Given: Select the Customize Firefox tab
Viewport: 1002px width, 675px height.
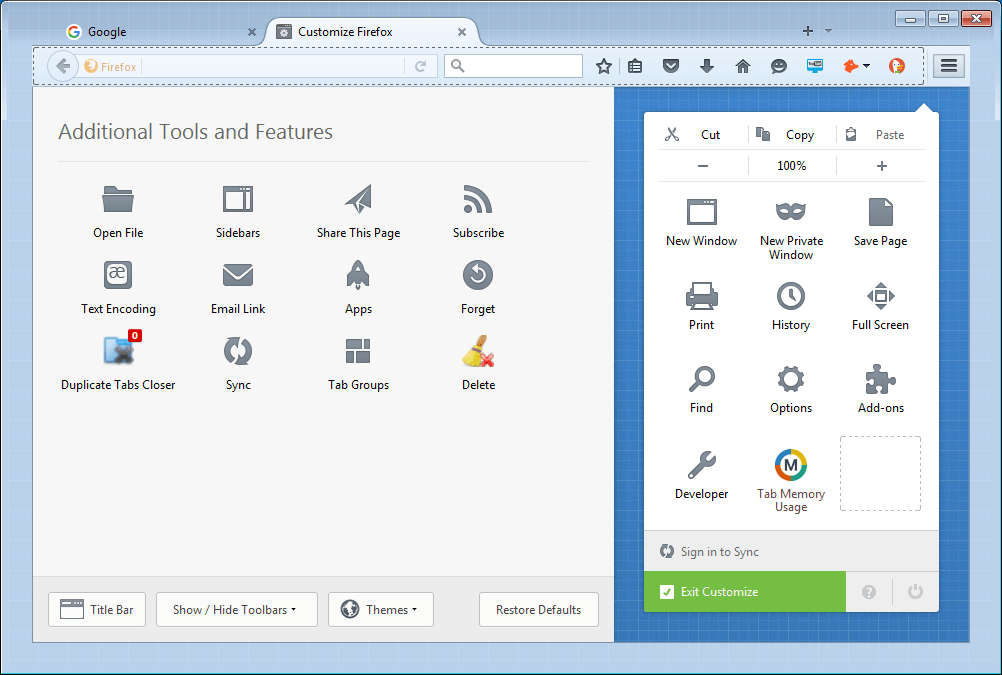Looking at the screenshot, I should pyautogui.click(x=360, y=31).
